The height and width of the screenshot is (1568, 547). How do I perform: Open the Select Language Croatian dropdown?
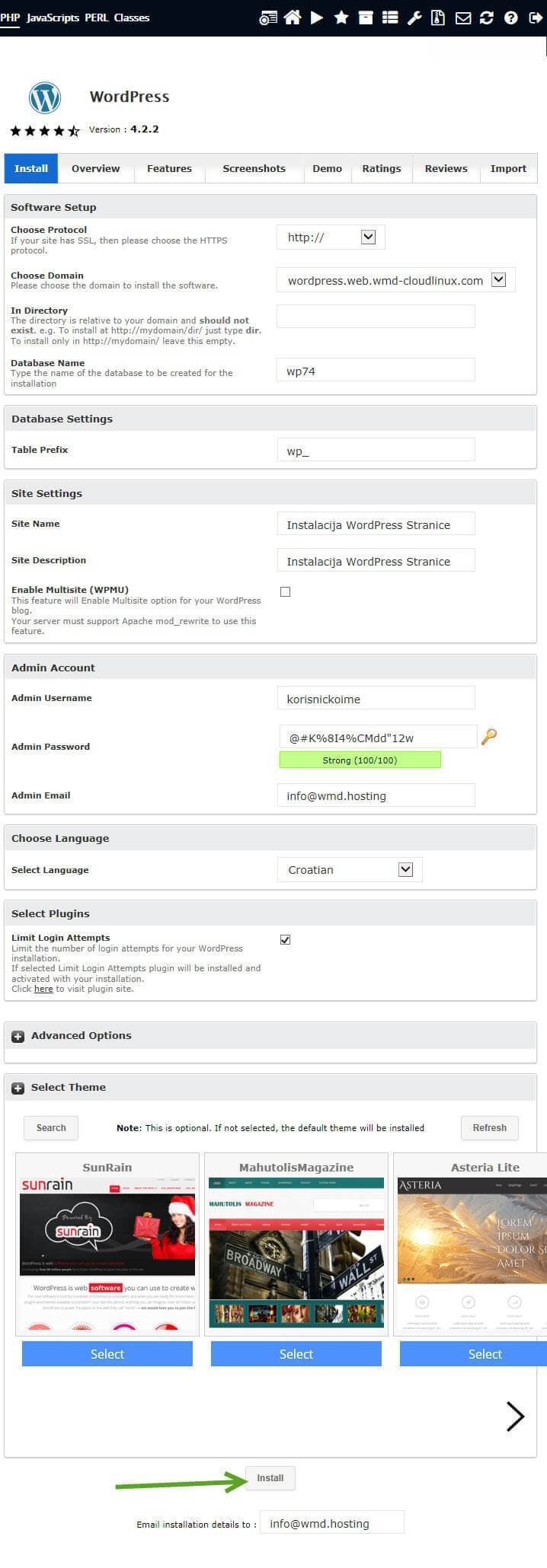pyautogui.click(x=350, y=869)
